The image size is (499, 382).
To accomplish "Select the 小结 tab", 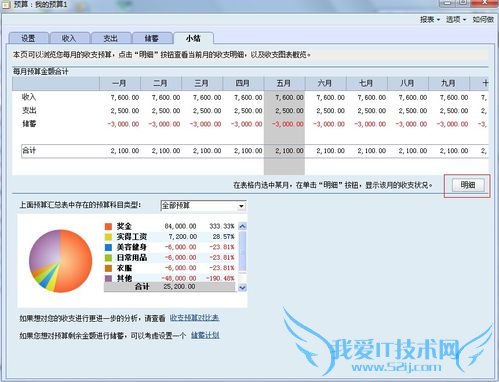I will coord(193,38).
